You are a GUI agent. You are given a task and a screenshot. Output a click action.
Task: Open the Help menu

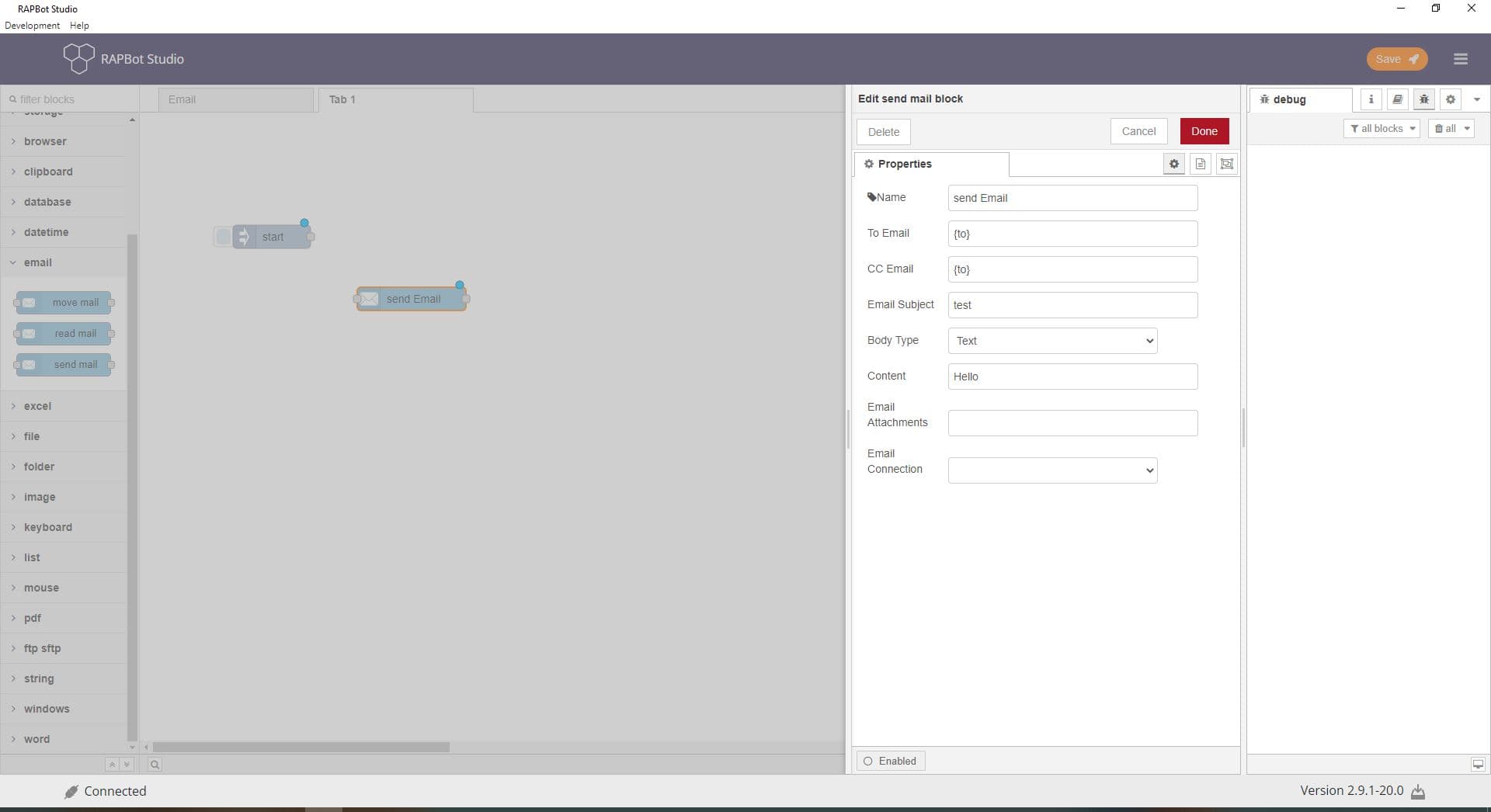tap(79, 26)
